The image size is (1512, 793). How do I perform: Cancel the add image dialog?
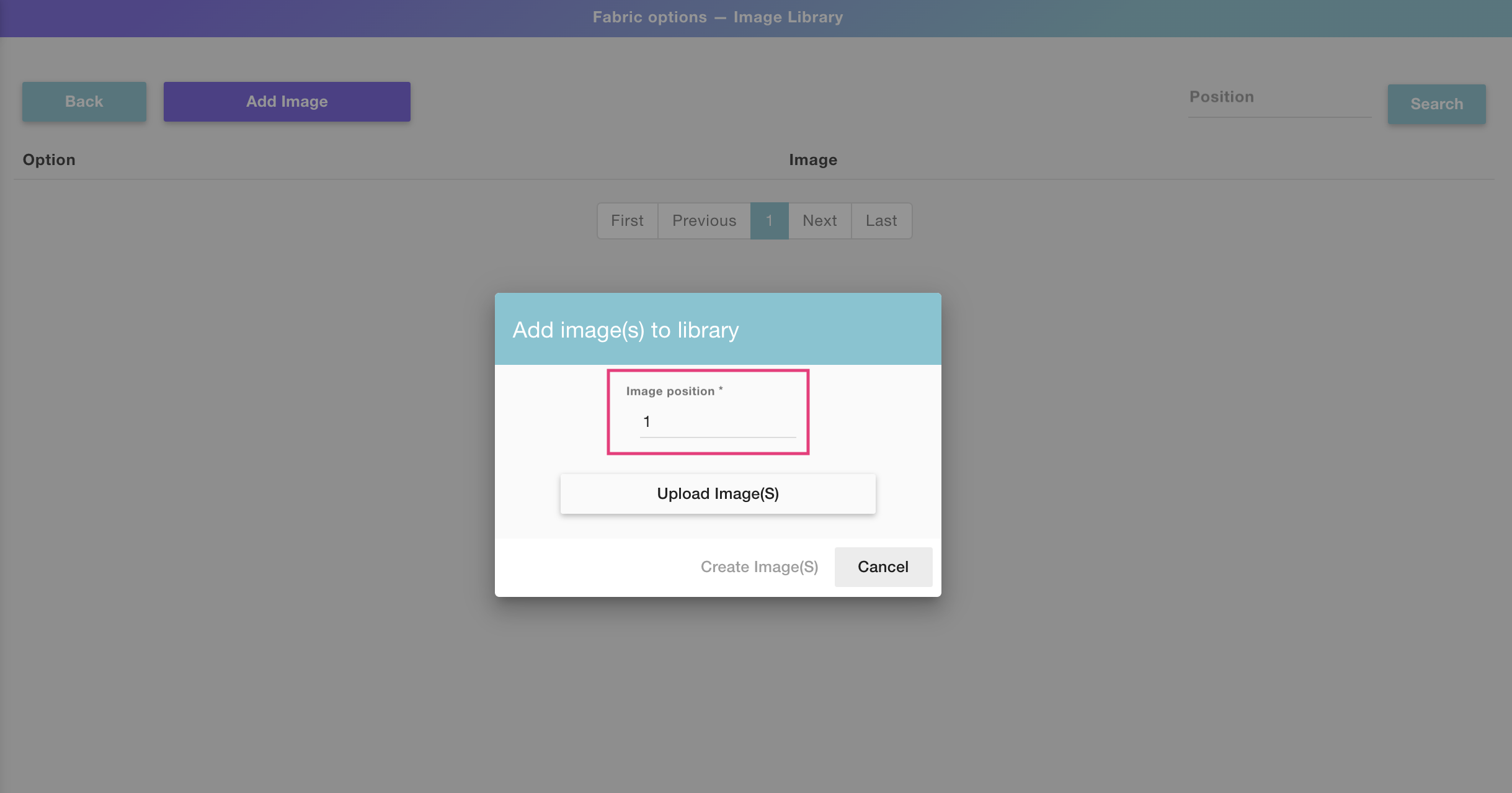pyautogui.click(x=883, y=567)
